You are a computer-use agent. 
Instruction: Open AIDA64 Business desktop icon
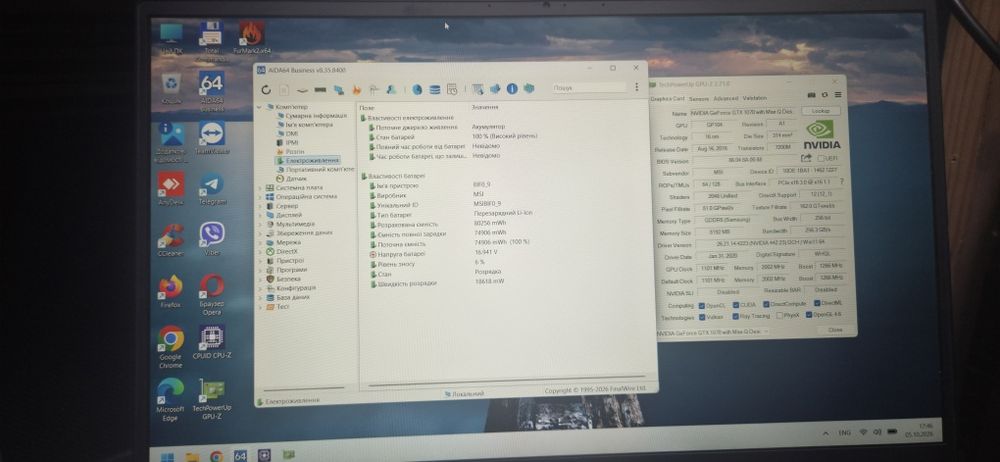point(211,91)
